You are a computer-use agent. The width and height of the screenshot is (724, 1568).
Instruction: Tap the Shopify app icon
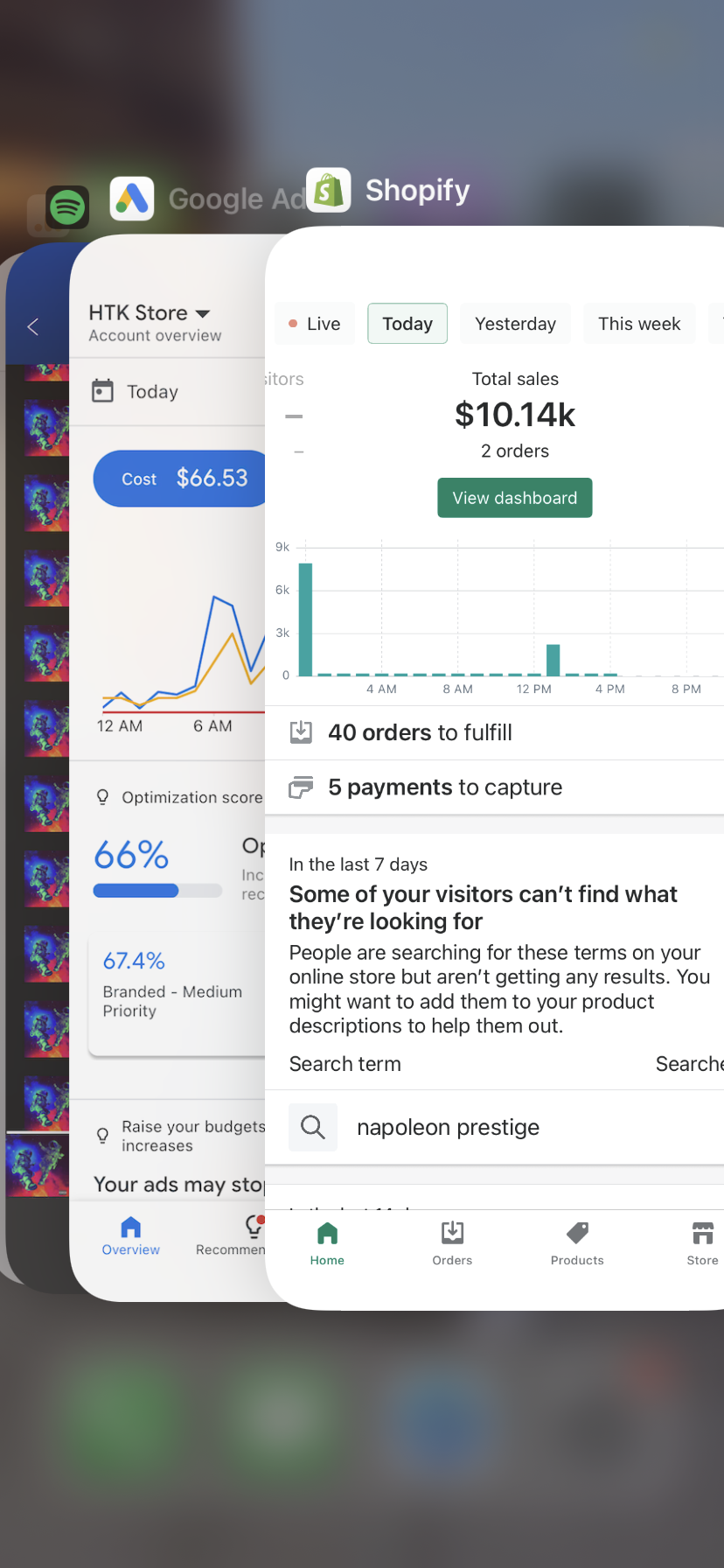pos(329,190)
